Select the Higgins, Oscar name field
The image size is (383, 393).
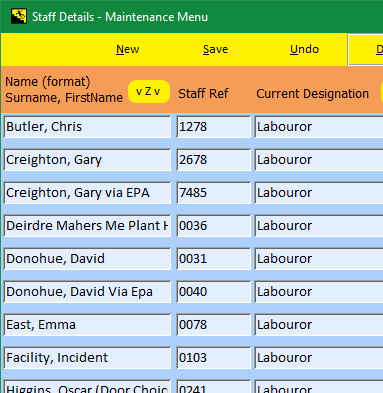click(x=87, y=386)
